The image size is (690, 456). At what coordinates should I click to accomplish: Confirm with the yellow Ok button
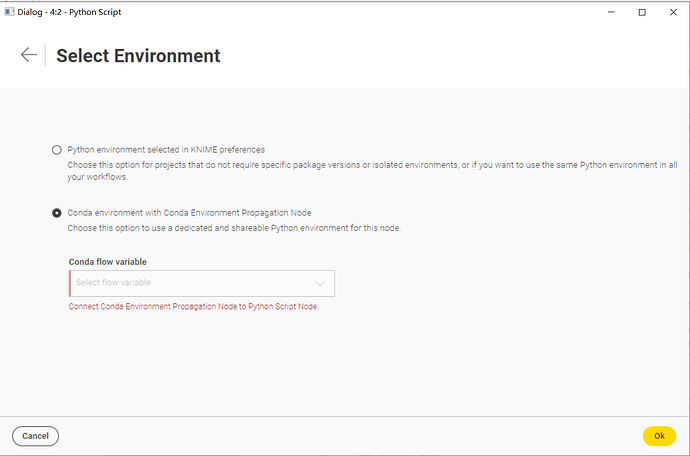[659, 436]
